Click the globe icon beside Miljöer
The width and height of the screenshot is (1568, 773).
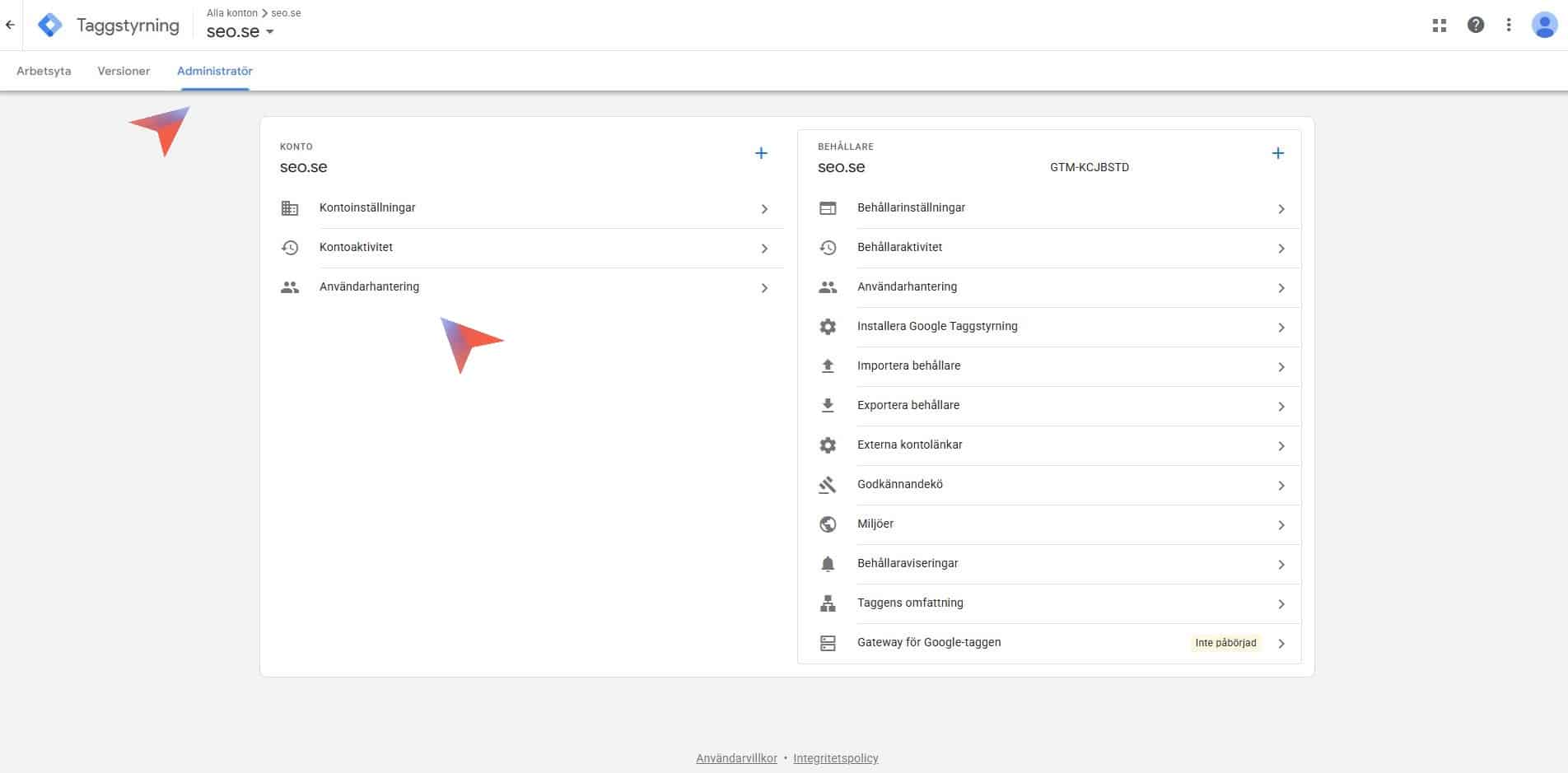(828, 524)
